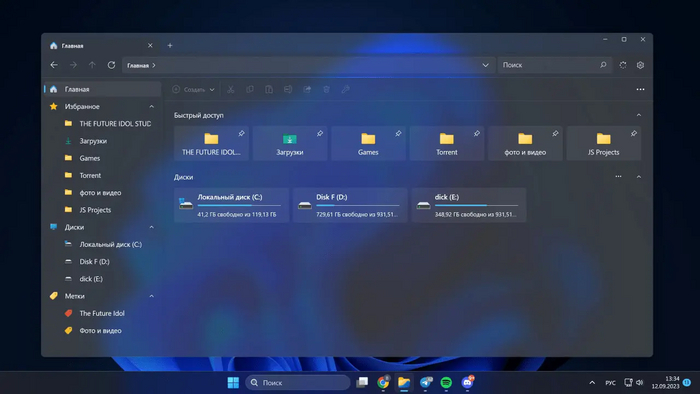Open the Files settings gear

coord(640,65)
